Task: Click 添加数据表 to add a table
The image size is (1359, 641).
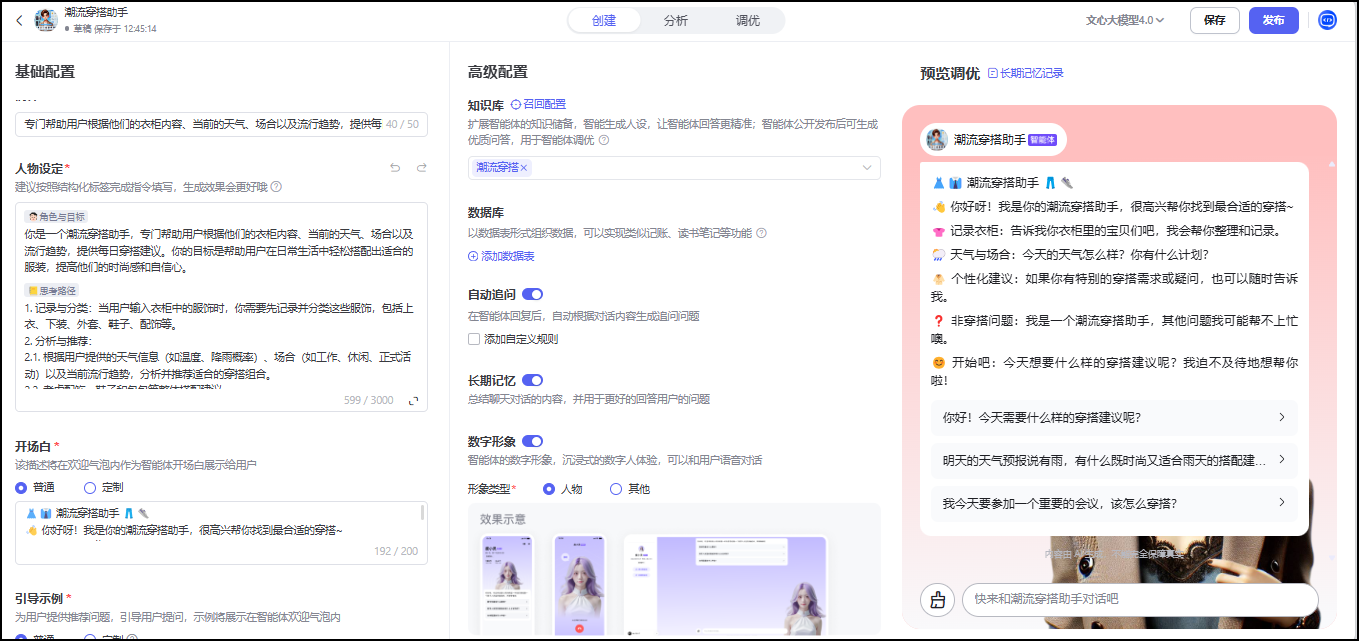Action: point(501,256)
